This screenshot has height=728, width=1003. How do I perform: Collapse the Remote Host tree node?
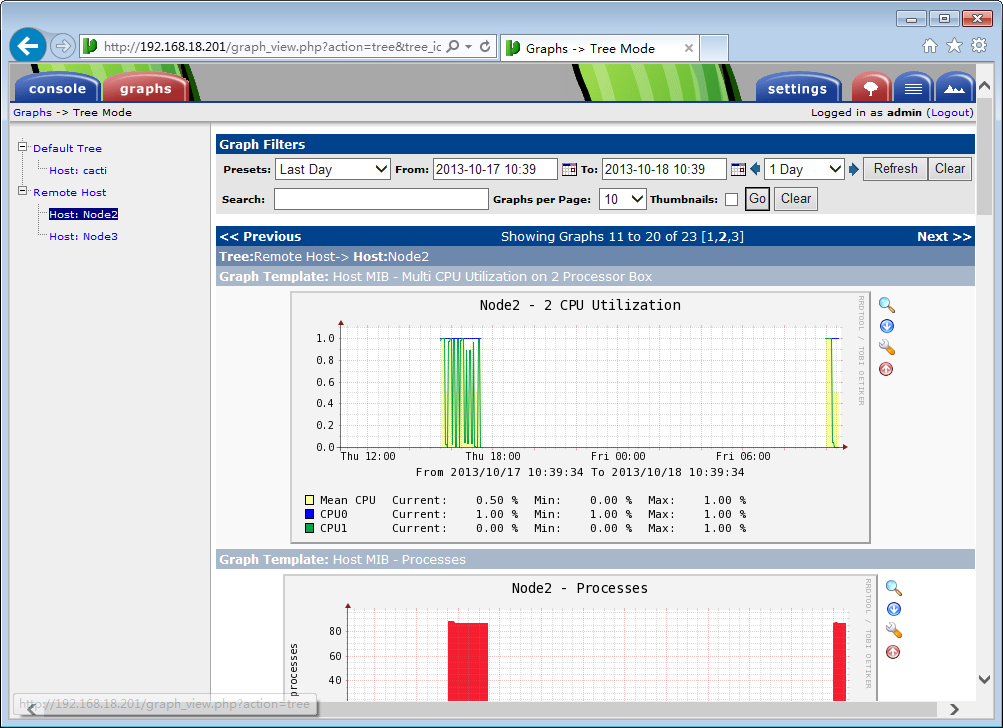point(22,191)
